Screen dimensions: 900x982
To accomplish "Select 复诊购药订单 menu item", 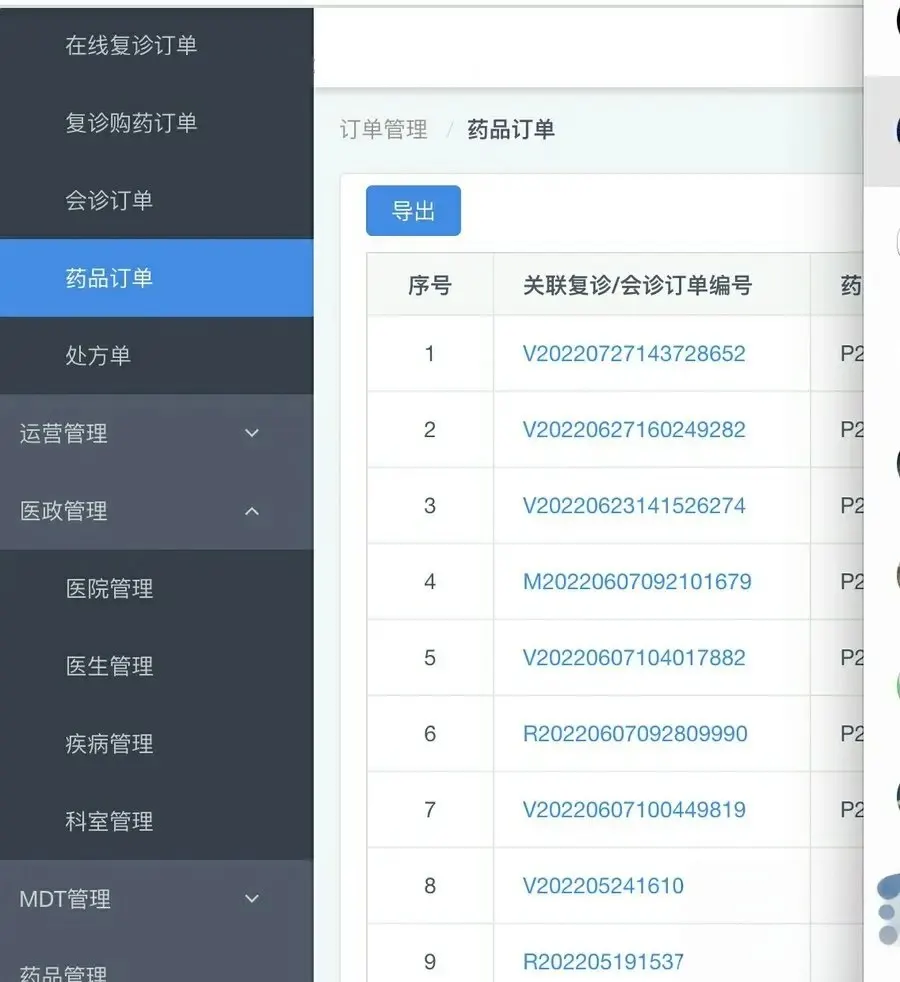I will pyautogui.click(x=131, y=123).
